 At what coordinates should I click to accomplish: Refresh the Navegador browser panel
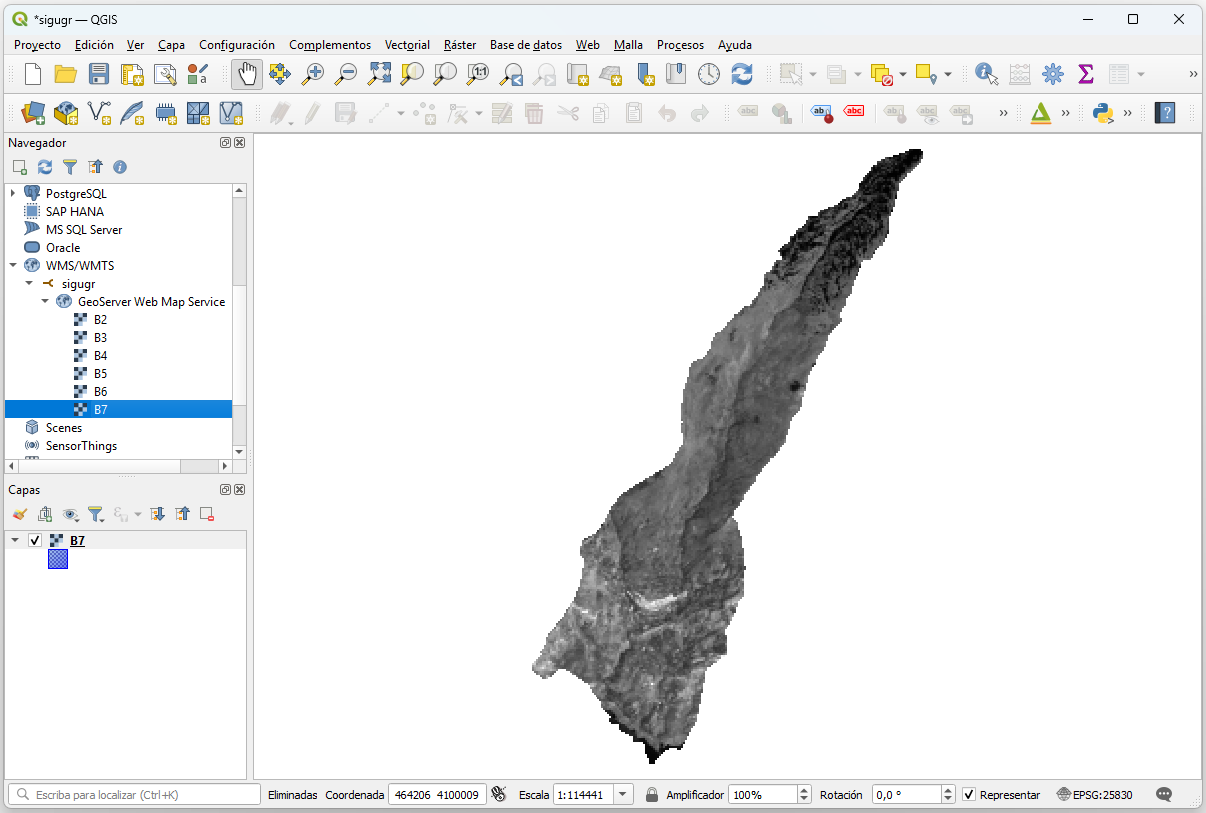click(x=44, y=166)
